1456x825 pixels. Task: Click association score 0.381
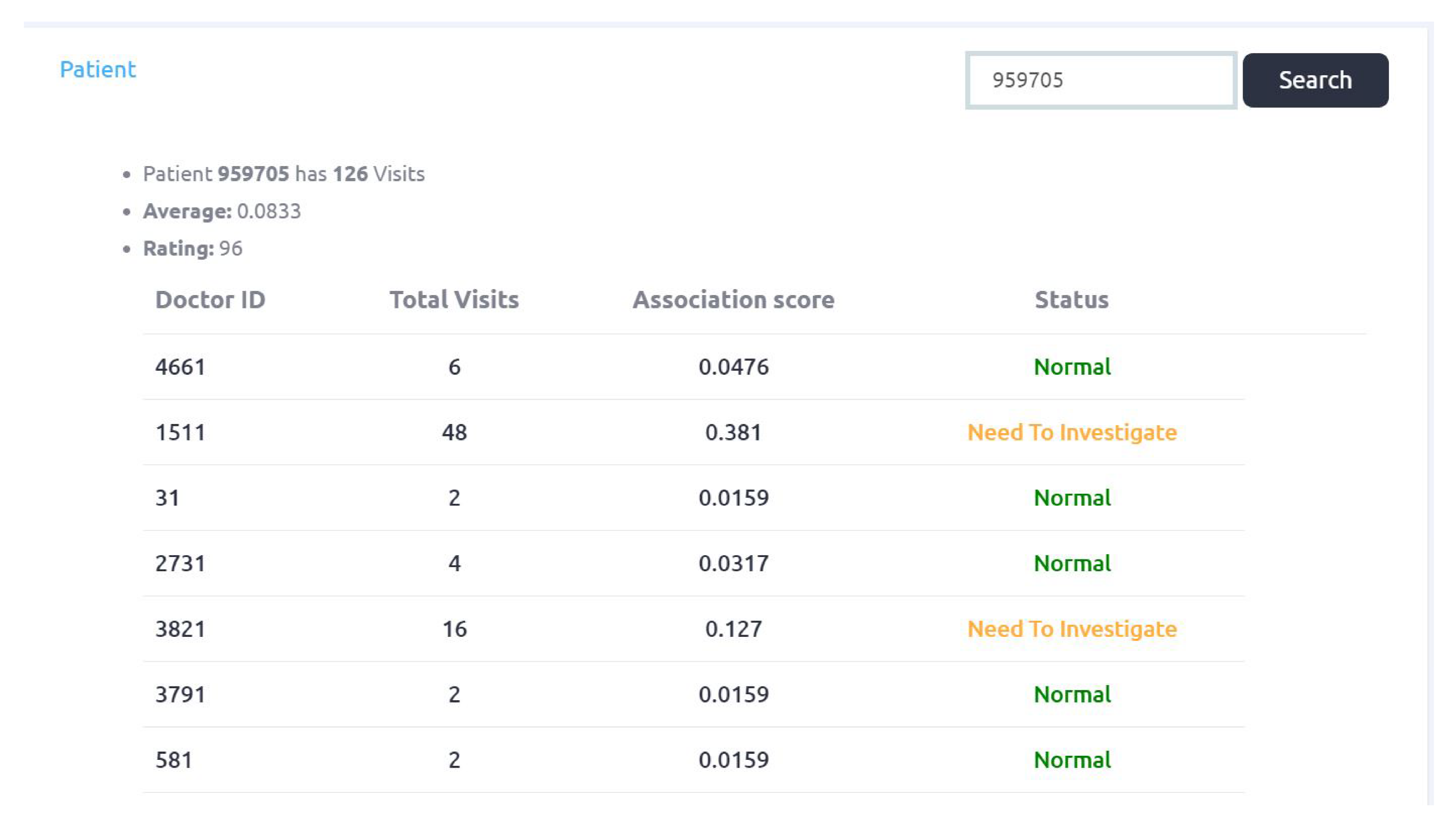click(733, 432)
